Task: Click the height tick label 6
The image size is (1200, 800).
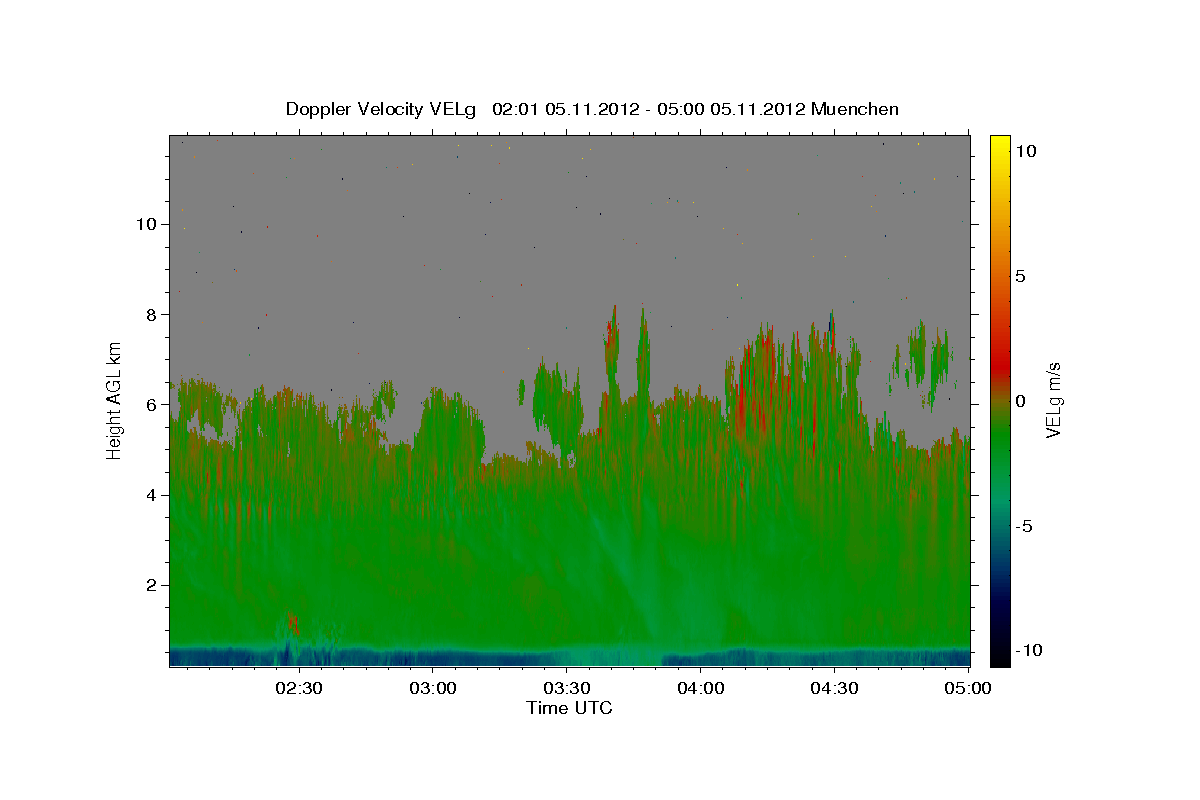Action: click(x=154, y=405)
